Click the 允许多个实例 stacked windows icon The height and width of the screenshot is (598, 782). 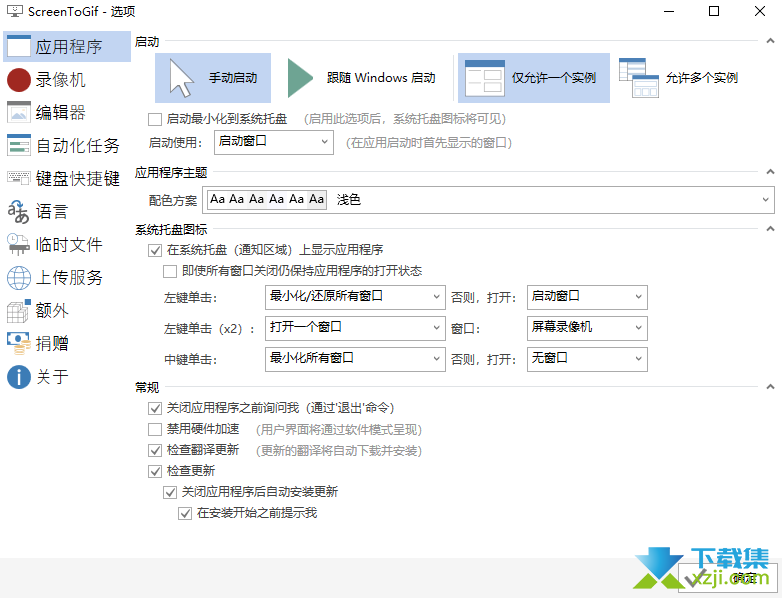(639, 78)
